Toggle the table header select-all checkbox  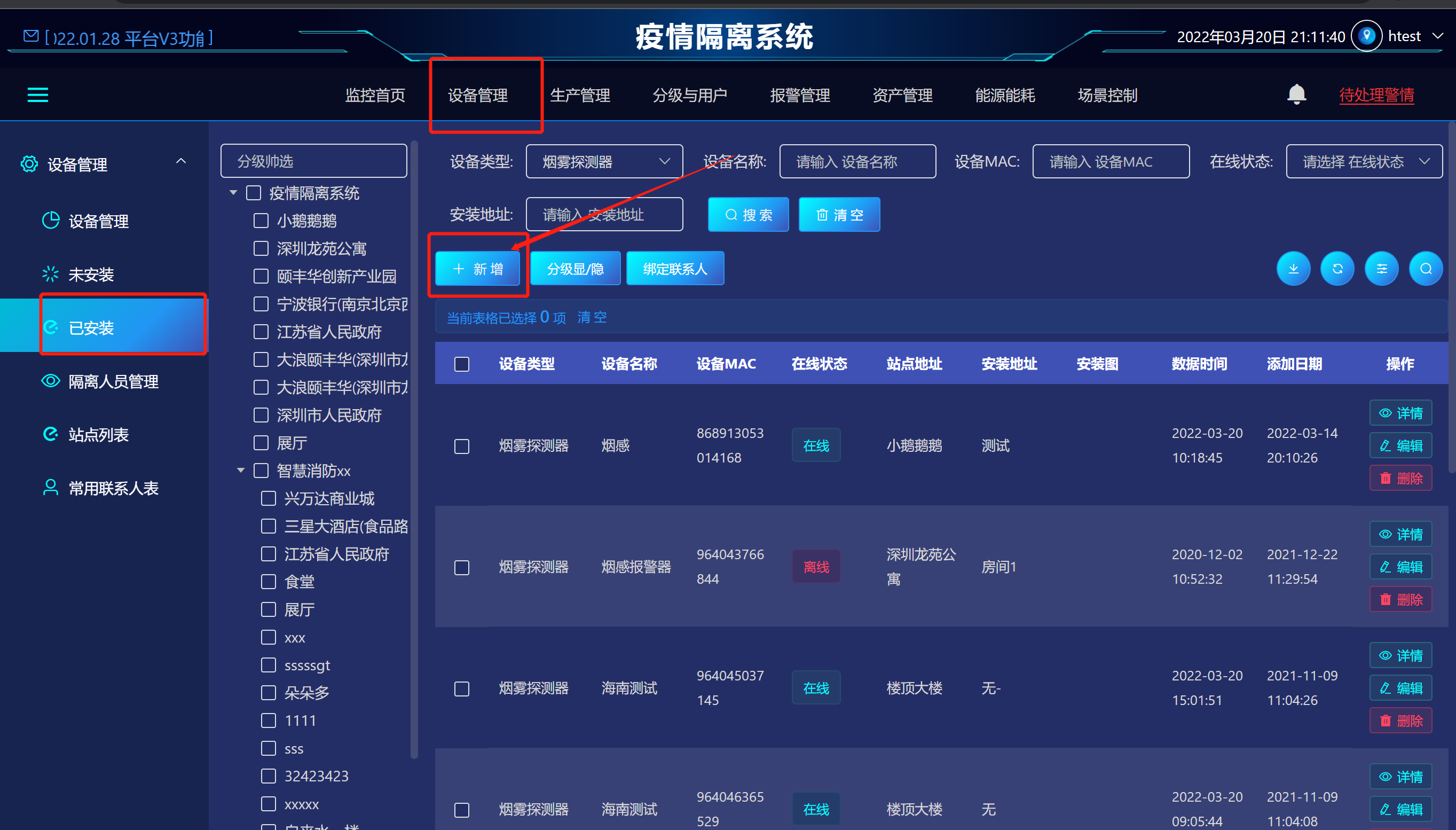point(462,364)
